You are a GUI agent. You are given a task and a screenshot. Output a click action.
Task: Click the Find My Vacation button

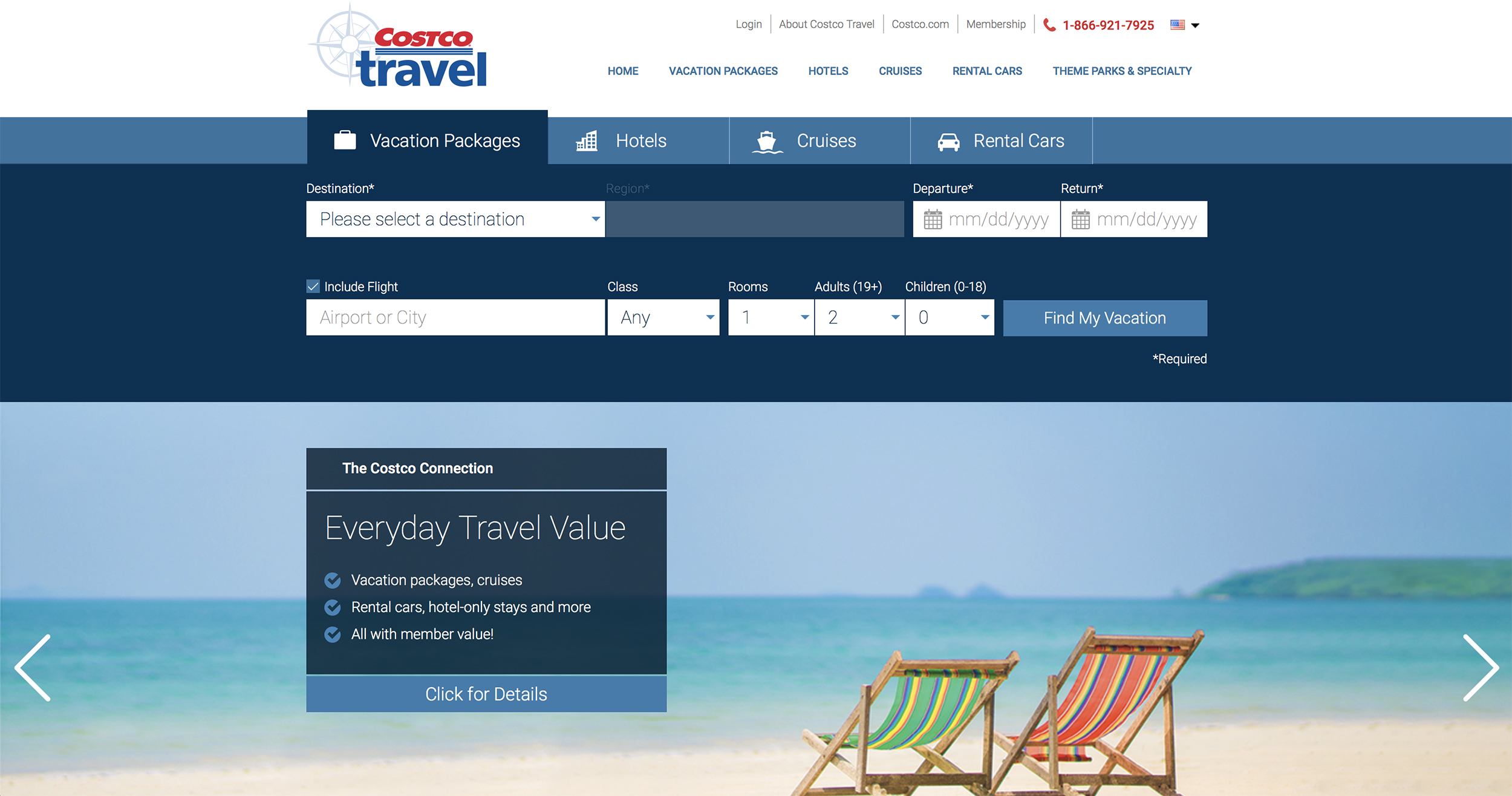click(1105, 318)
